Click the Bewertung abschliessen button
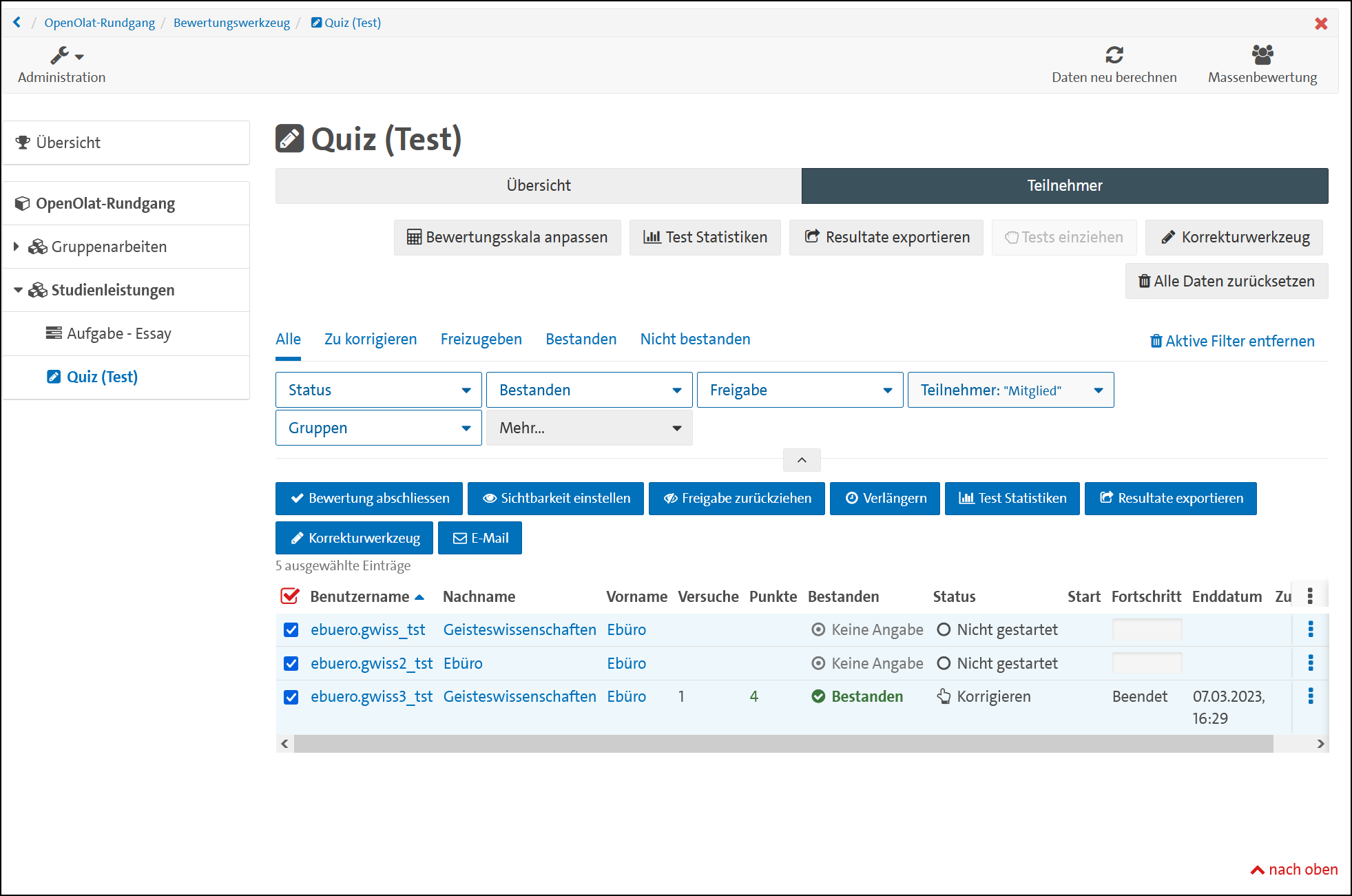 point(369,498)
